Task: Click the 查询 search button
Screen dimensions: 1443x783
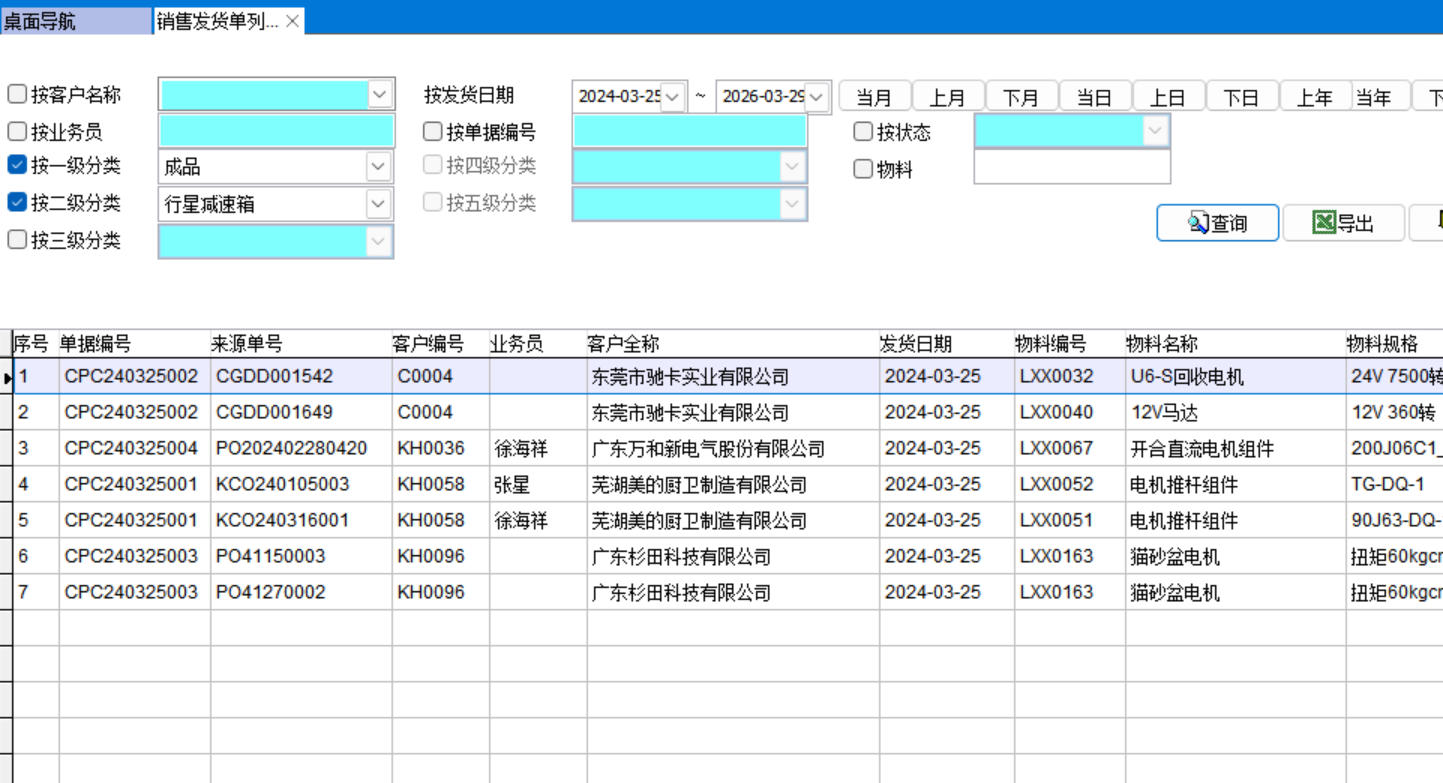Action: click(x=1217, y=223)
